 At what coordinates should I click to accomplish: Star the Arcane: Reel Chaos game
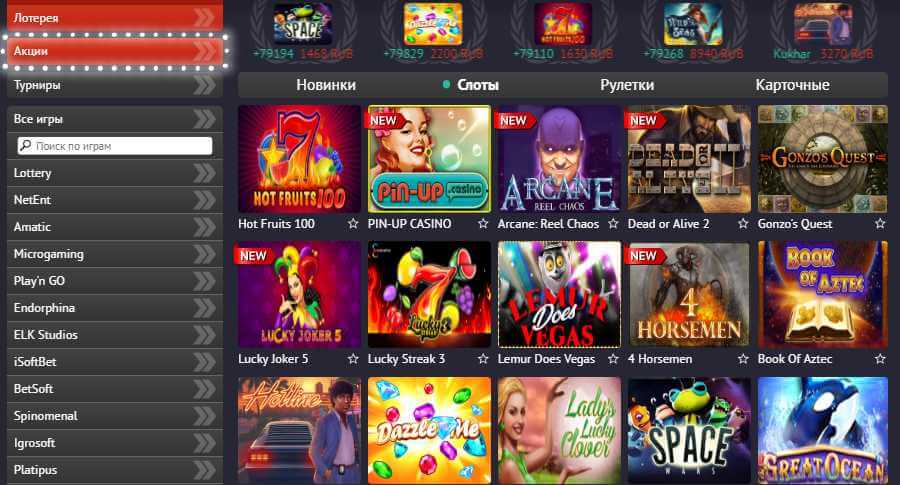click(x=613, y=223)
